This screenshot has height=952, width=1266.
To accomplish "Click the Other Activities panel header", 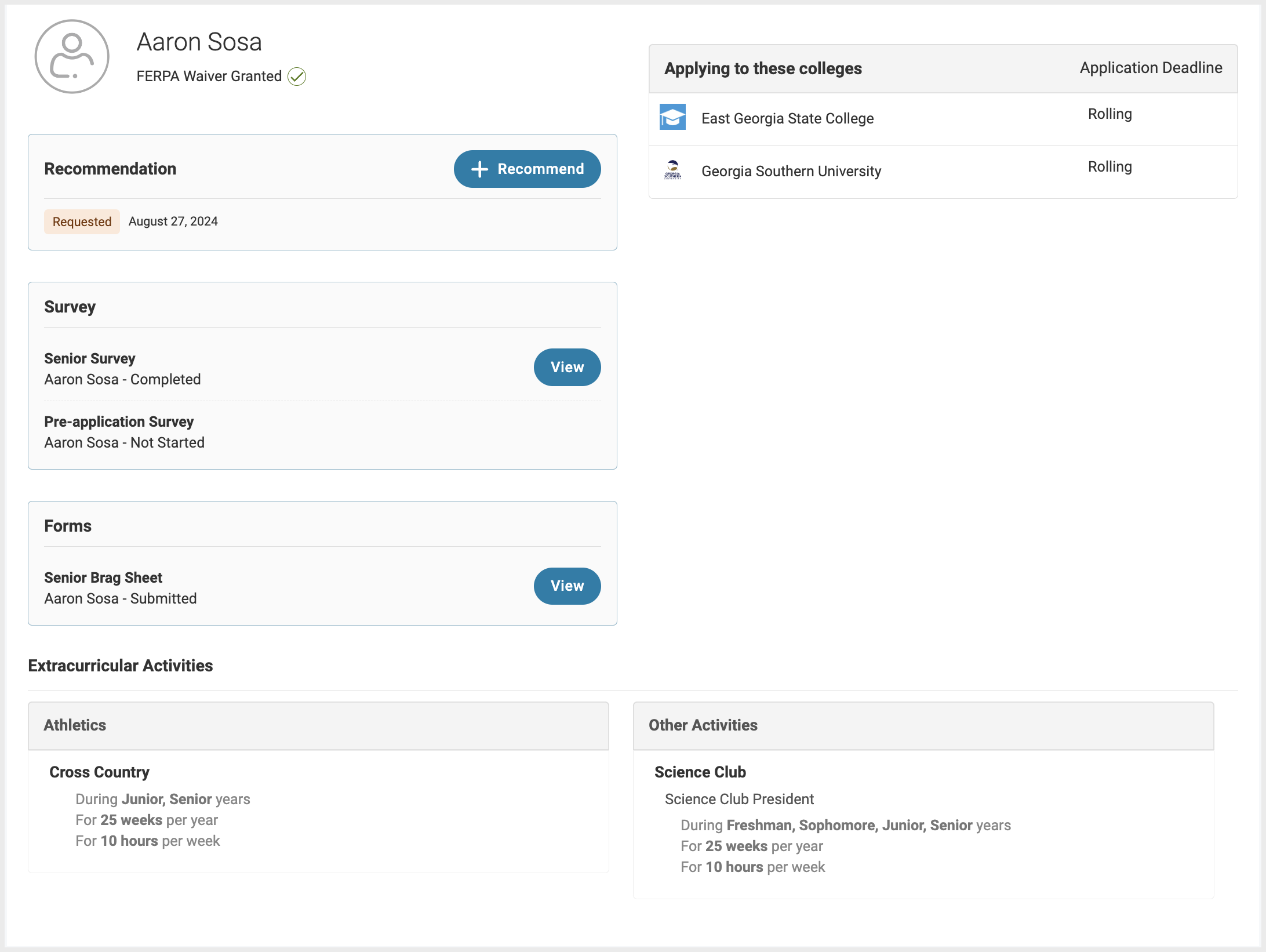I will (x=923, y=726).
